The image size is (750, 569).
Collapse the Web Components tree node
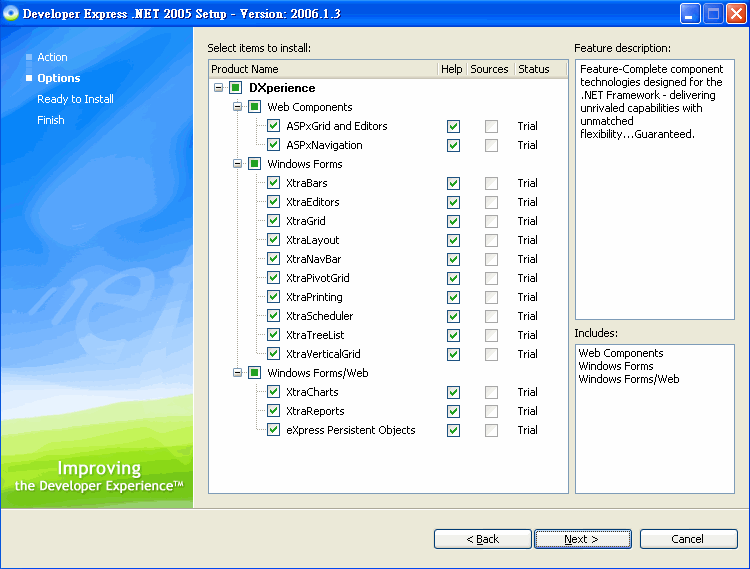pos(238,107)
